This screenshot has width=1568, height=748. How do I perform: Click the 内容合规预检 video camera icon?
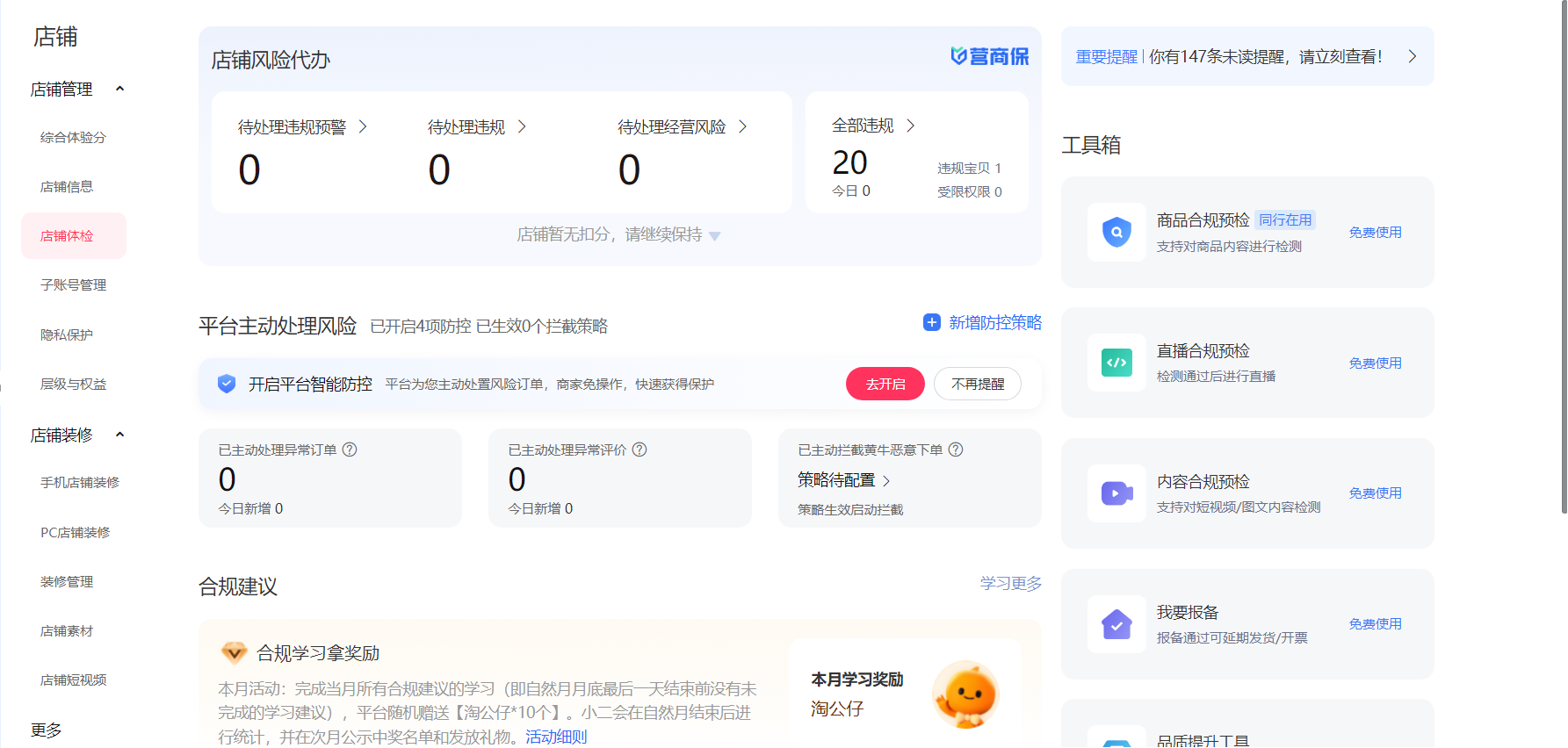(x=1116, y=493)
